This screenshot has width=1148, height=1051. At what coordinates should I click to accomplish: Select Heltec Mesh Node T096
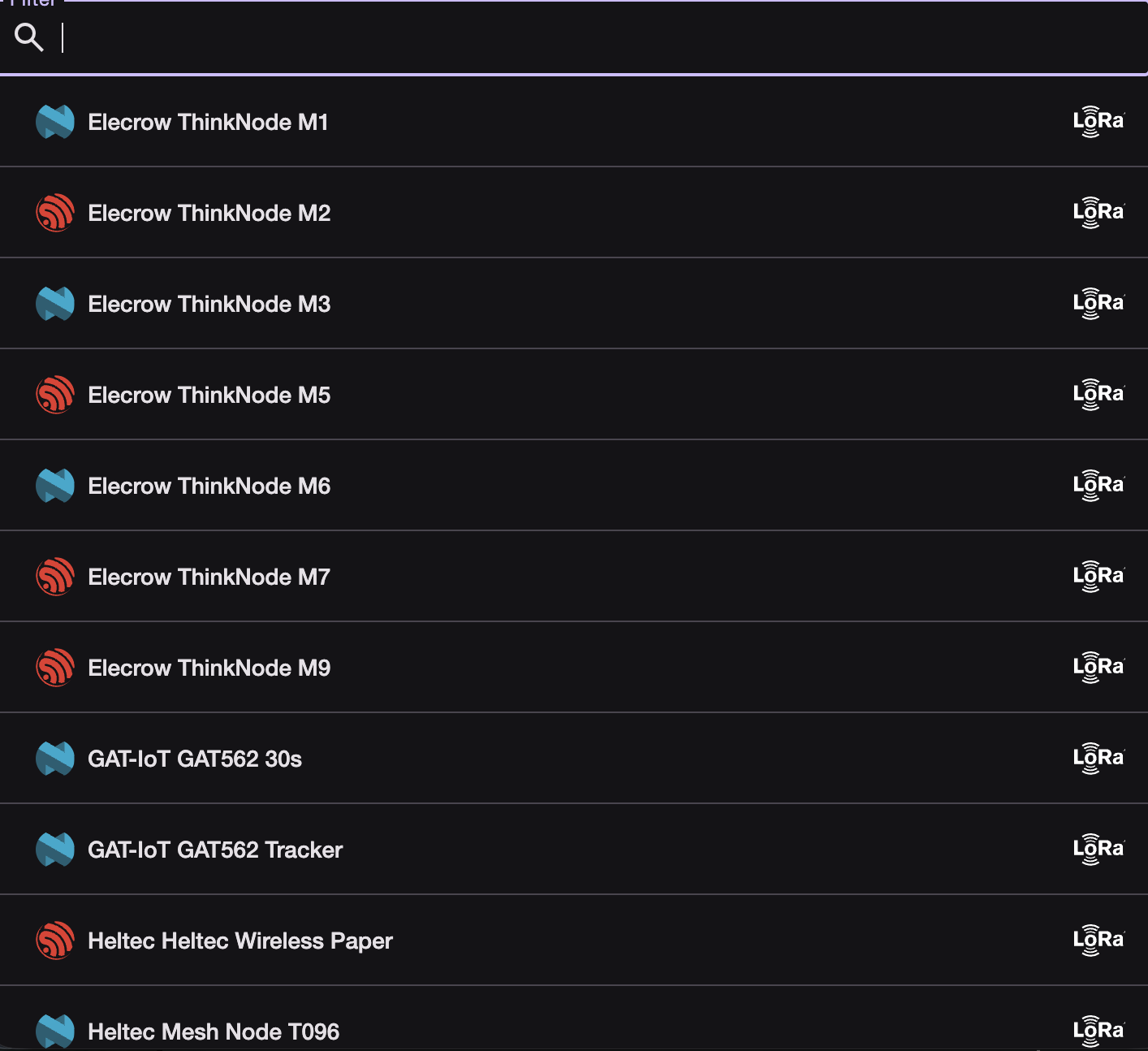(x=574, y=1019)
